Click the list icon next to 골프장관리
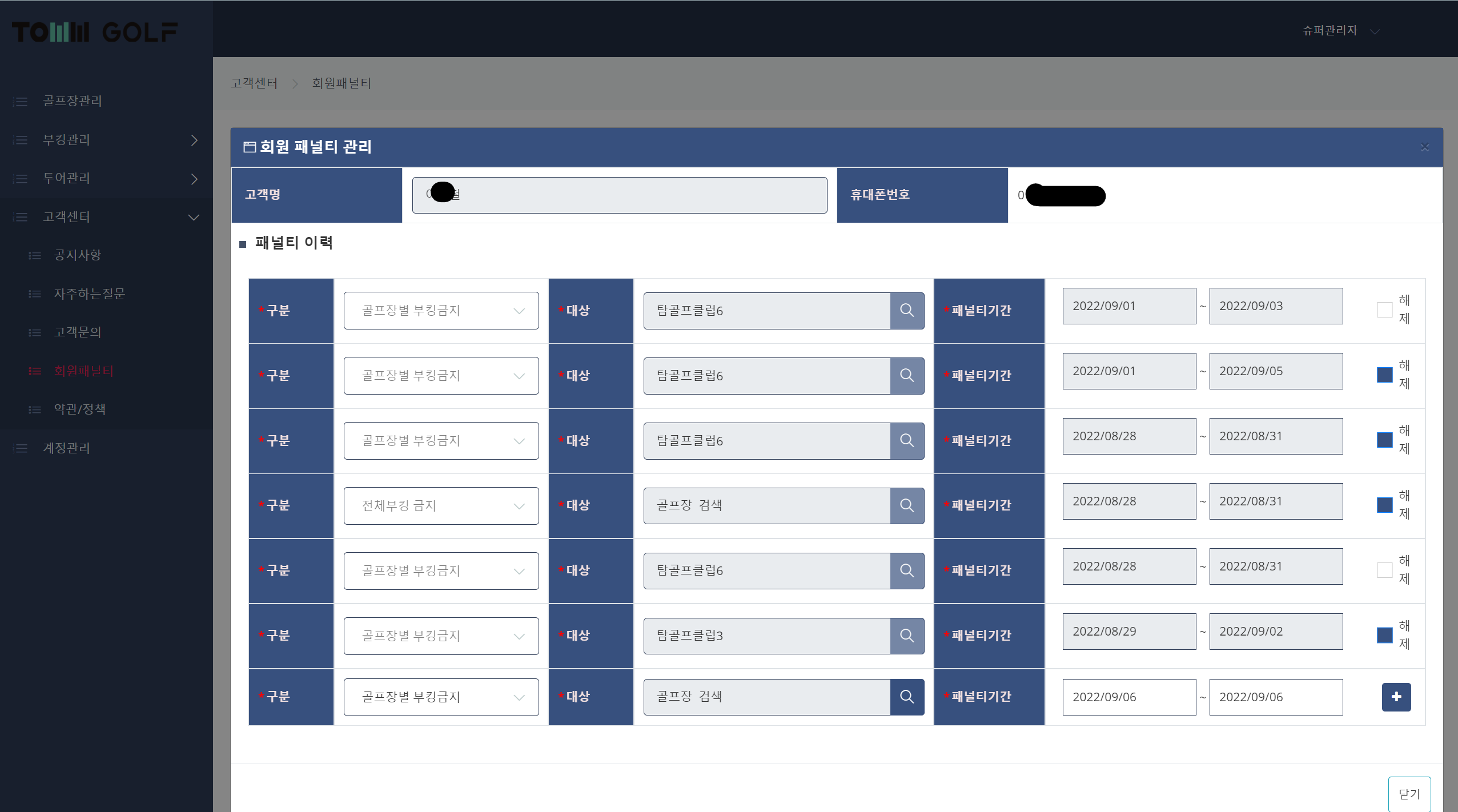 (21, 102)
